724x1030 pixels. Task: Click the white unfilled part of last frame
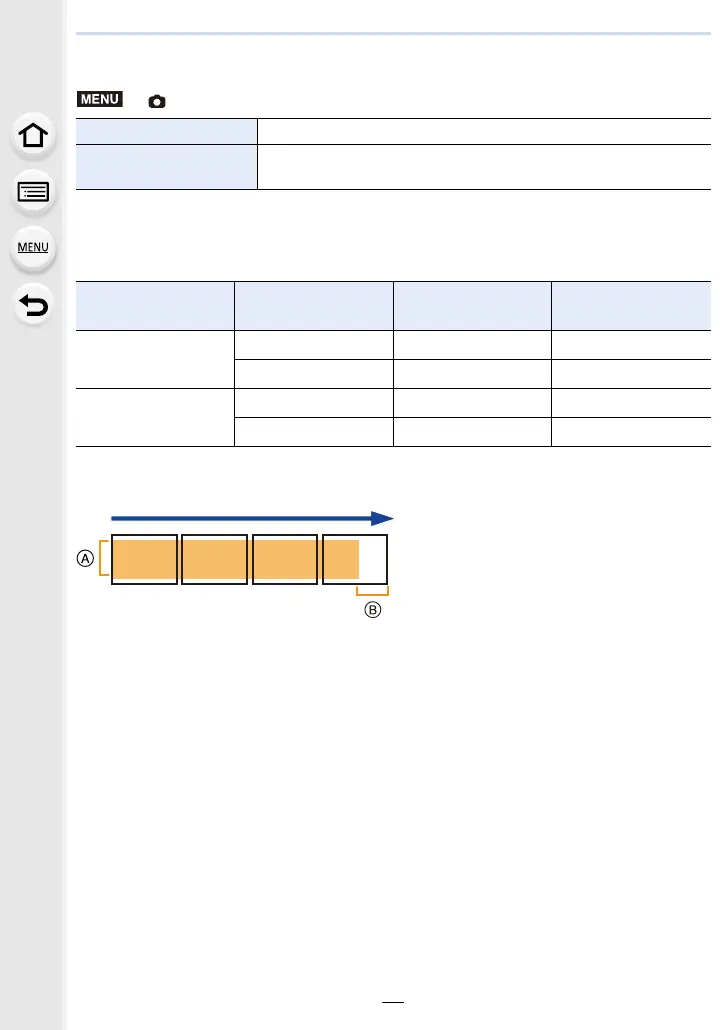[373, 559]
